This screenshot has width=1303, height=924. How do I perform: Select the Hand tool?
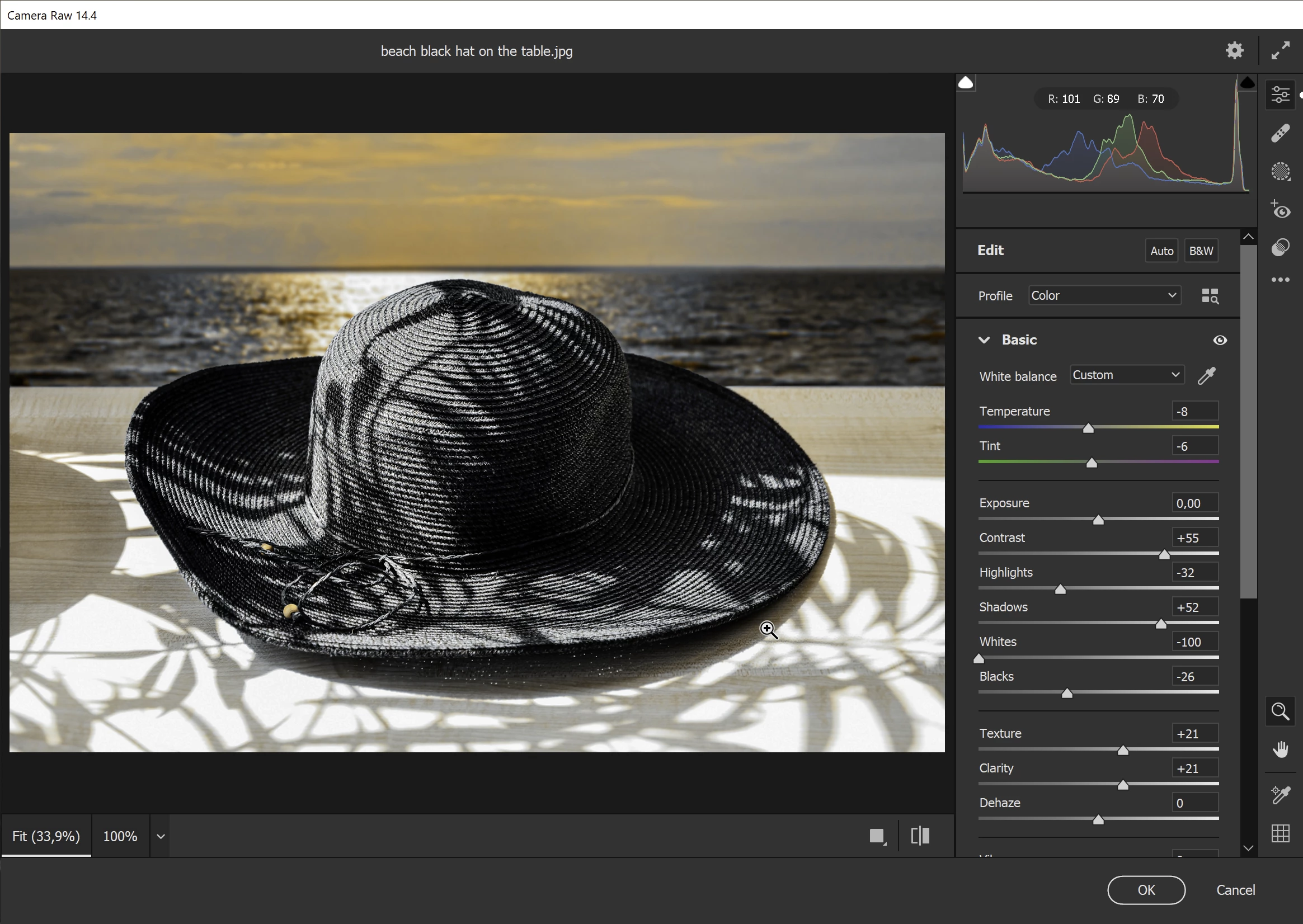point(1280,750)
